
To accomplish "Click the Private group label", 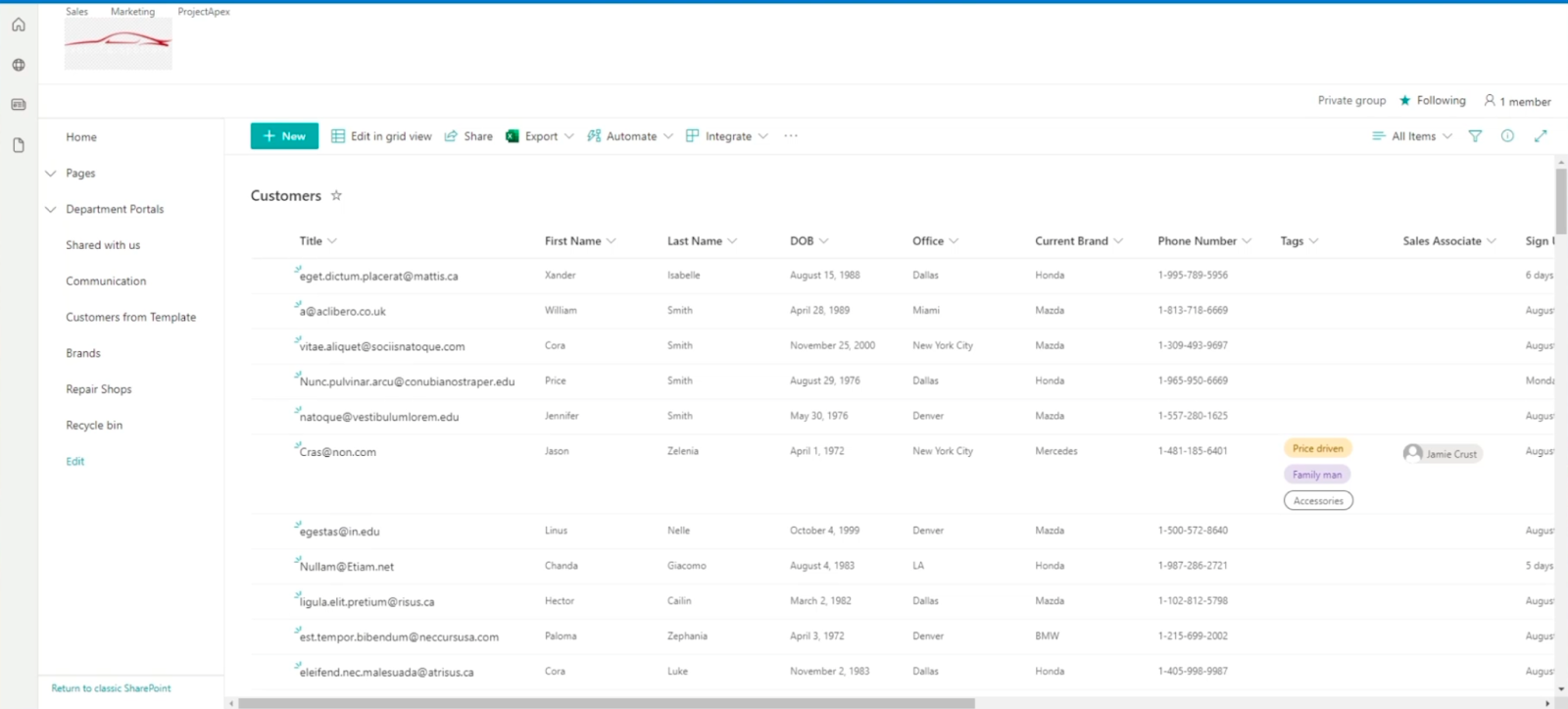I will pyautogui.click(x=1351, y=100).
